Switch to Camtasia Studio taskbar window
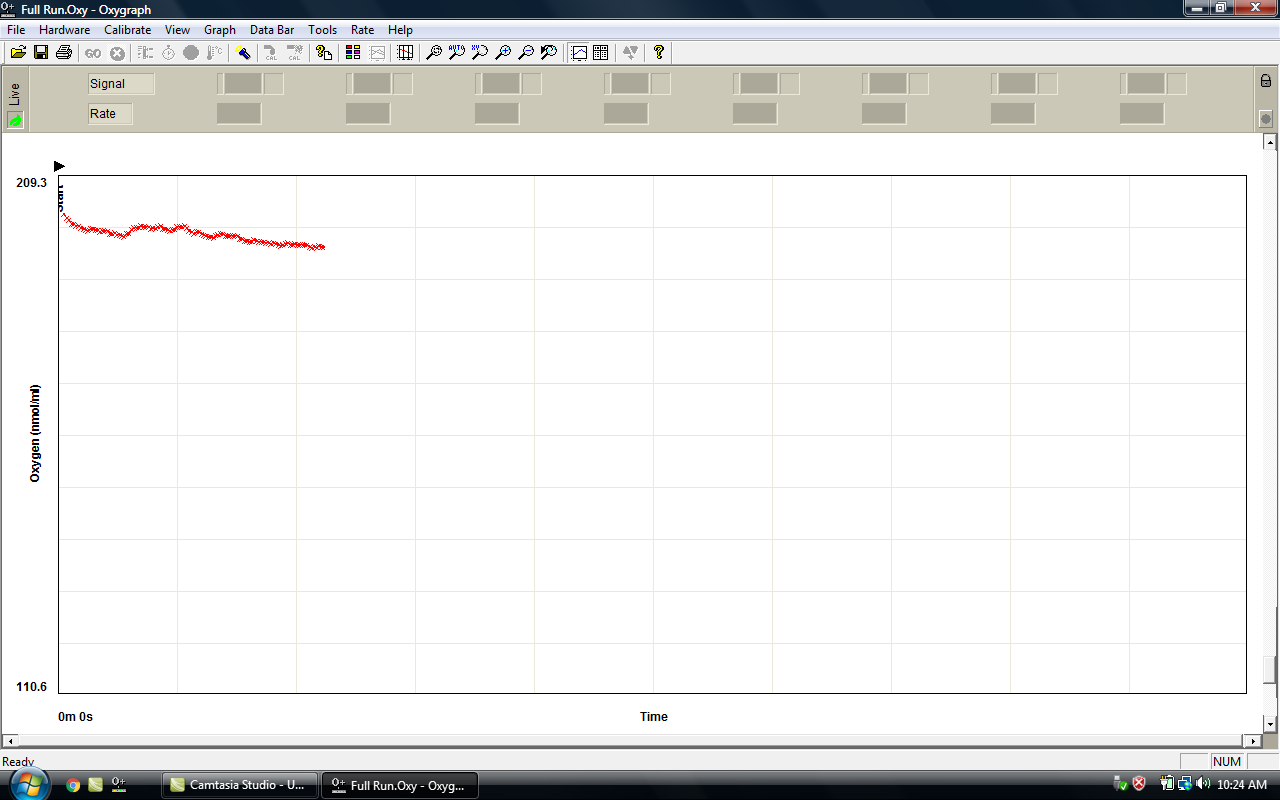1280x800 pixels. [x=240, y=785]
